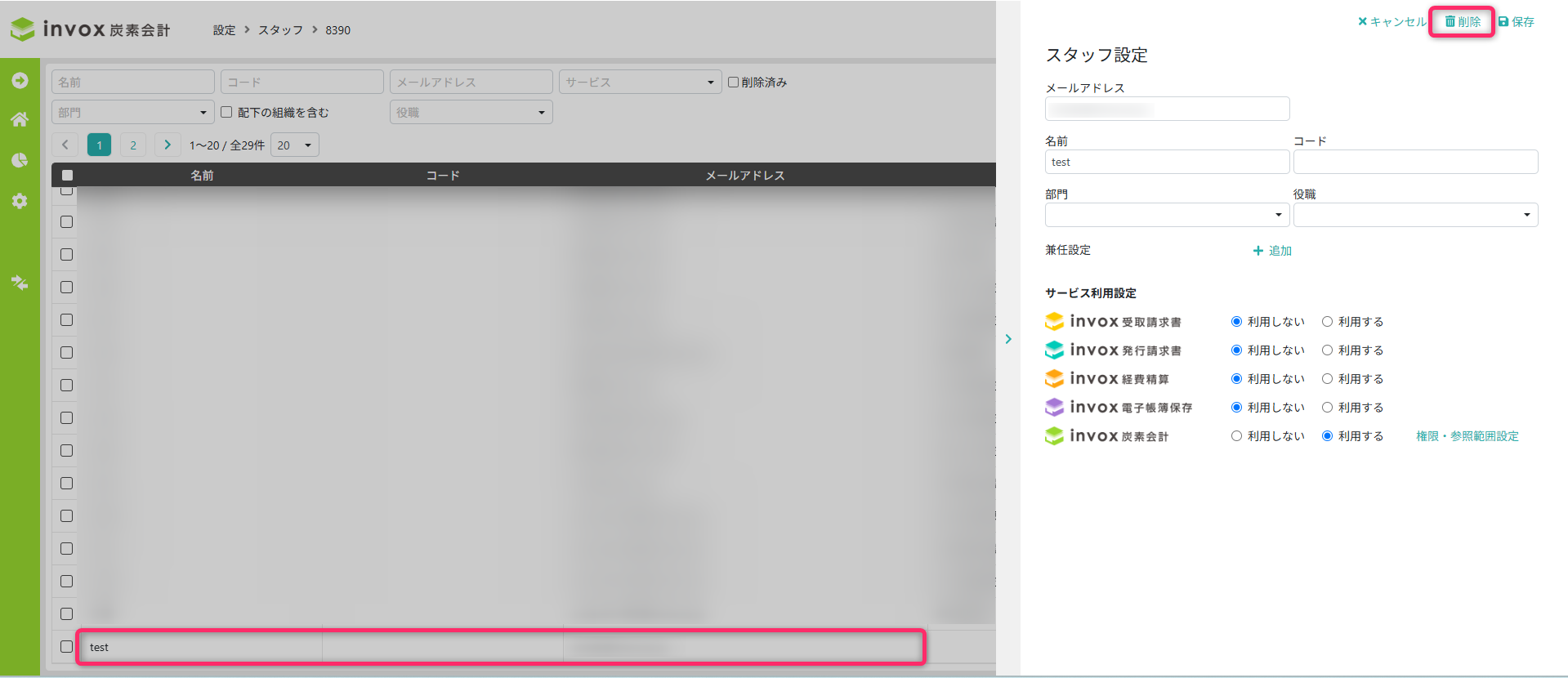Go to next page arrow

168,145
